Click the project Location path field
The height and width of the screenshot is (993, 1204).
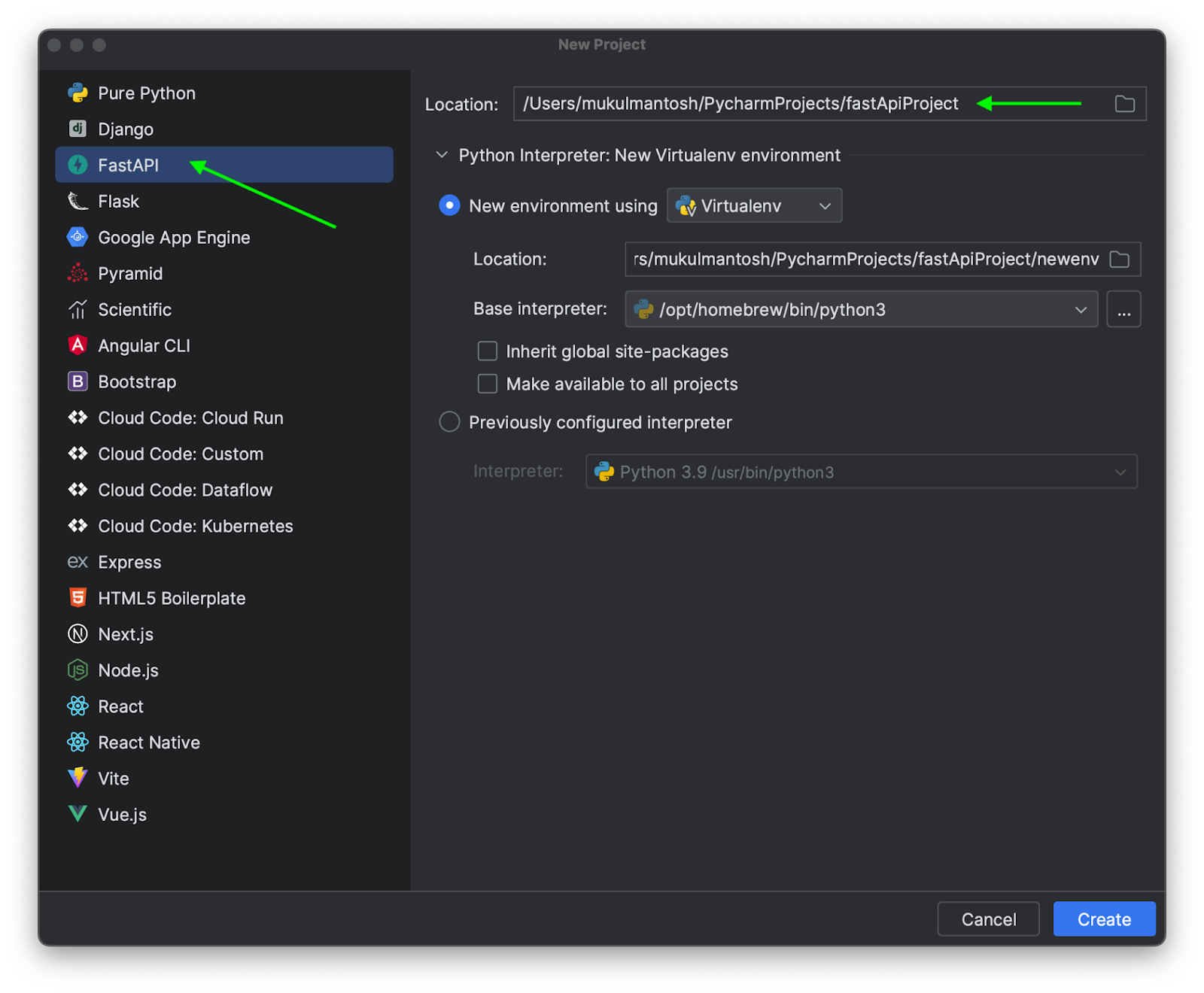point(829,104)
